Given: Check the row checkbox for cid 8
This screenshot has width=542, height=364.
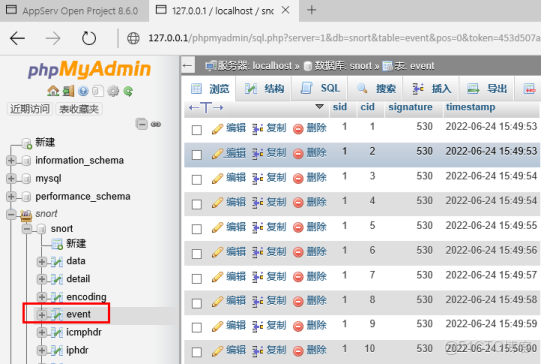Looking at the screenshot, I should [x=197, y=303].
